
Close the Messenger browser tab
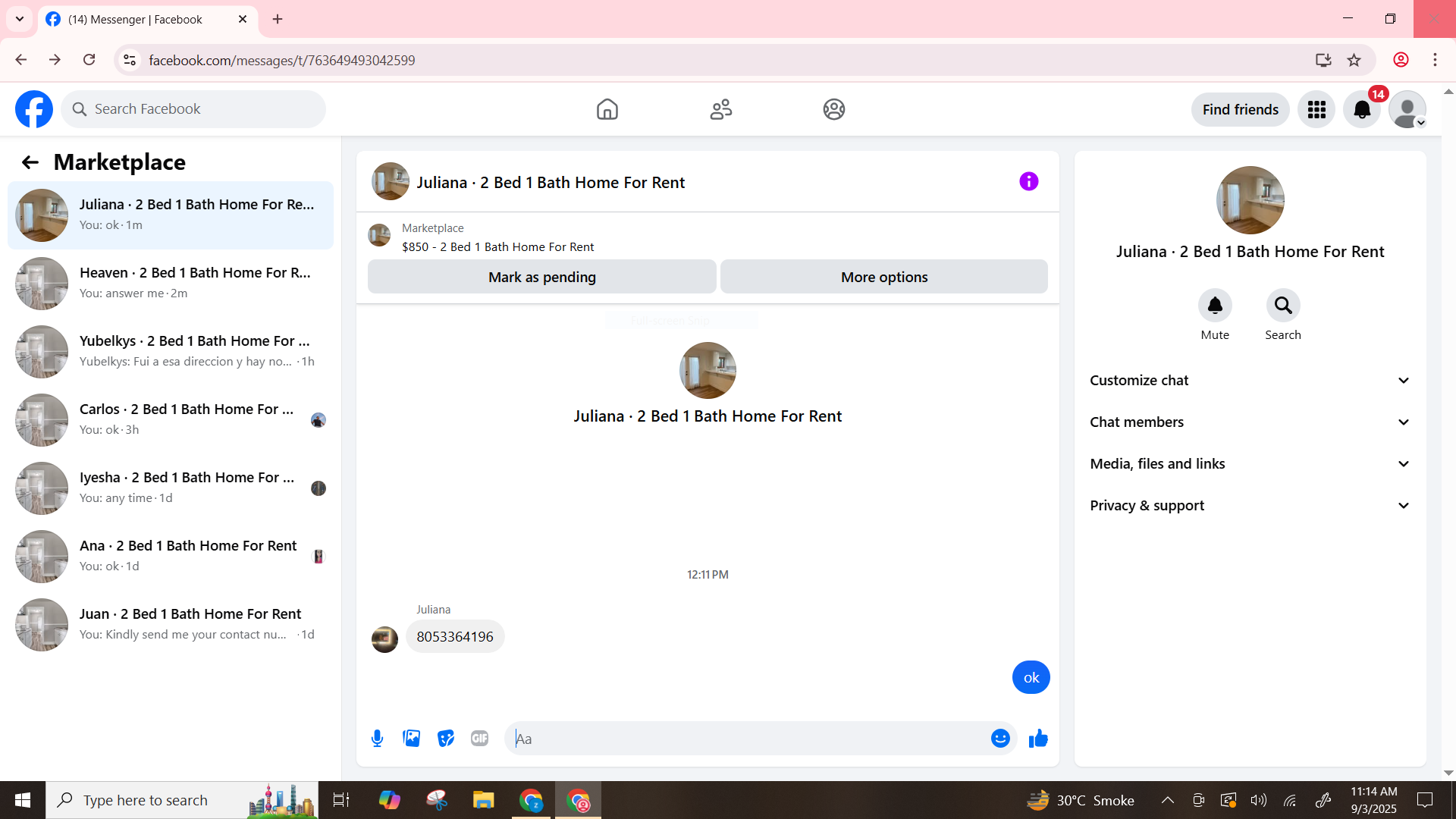point(243,19)
